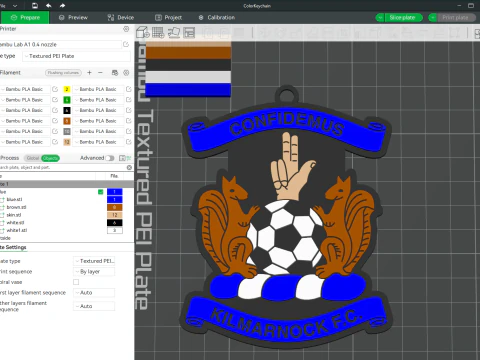
Task: Expand the Print plate options arrow
Action: coord(433,18)
